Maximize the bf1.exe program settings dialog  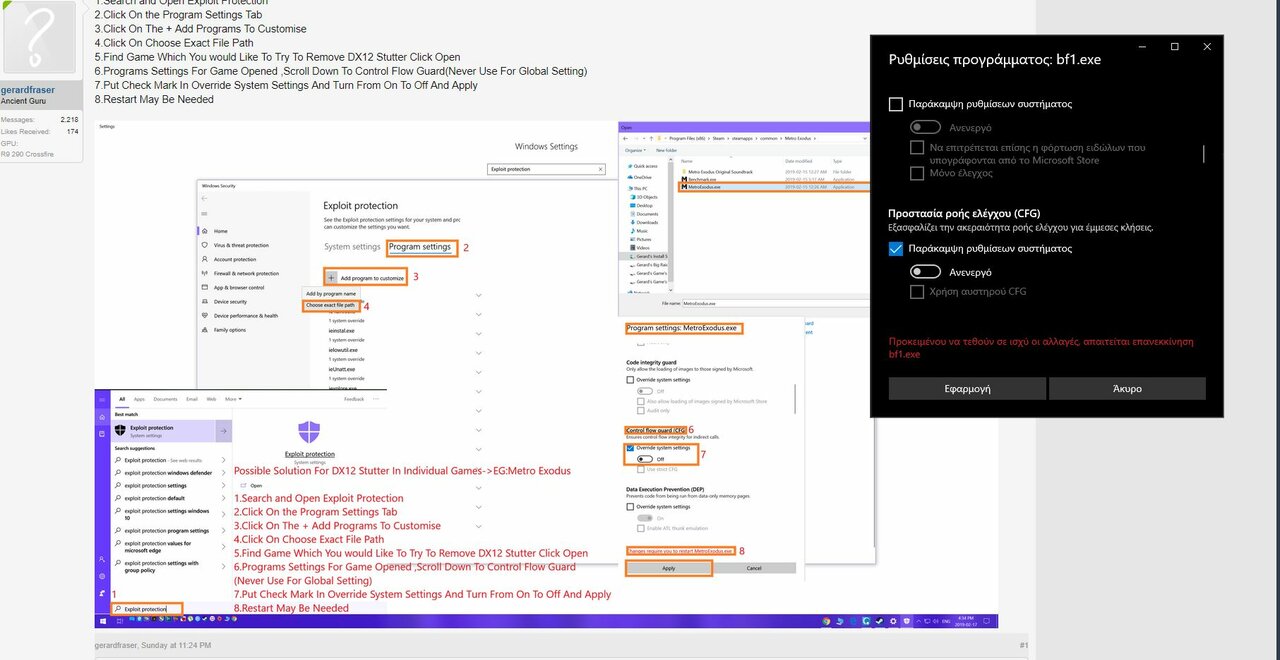[x=1174, y=46]
